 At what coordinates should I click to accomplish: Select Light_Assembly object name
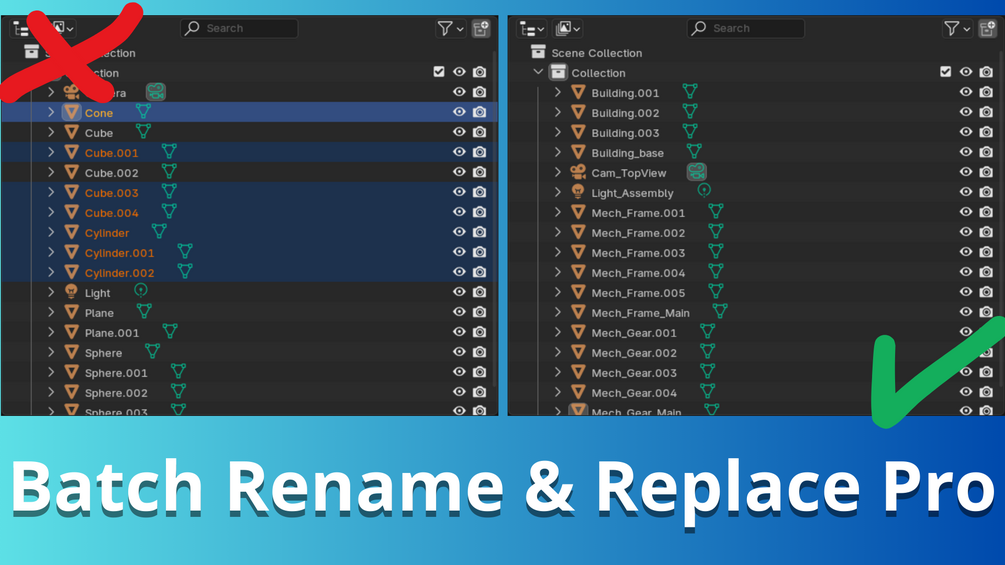click(632, 193)
